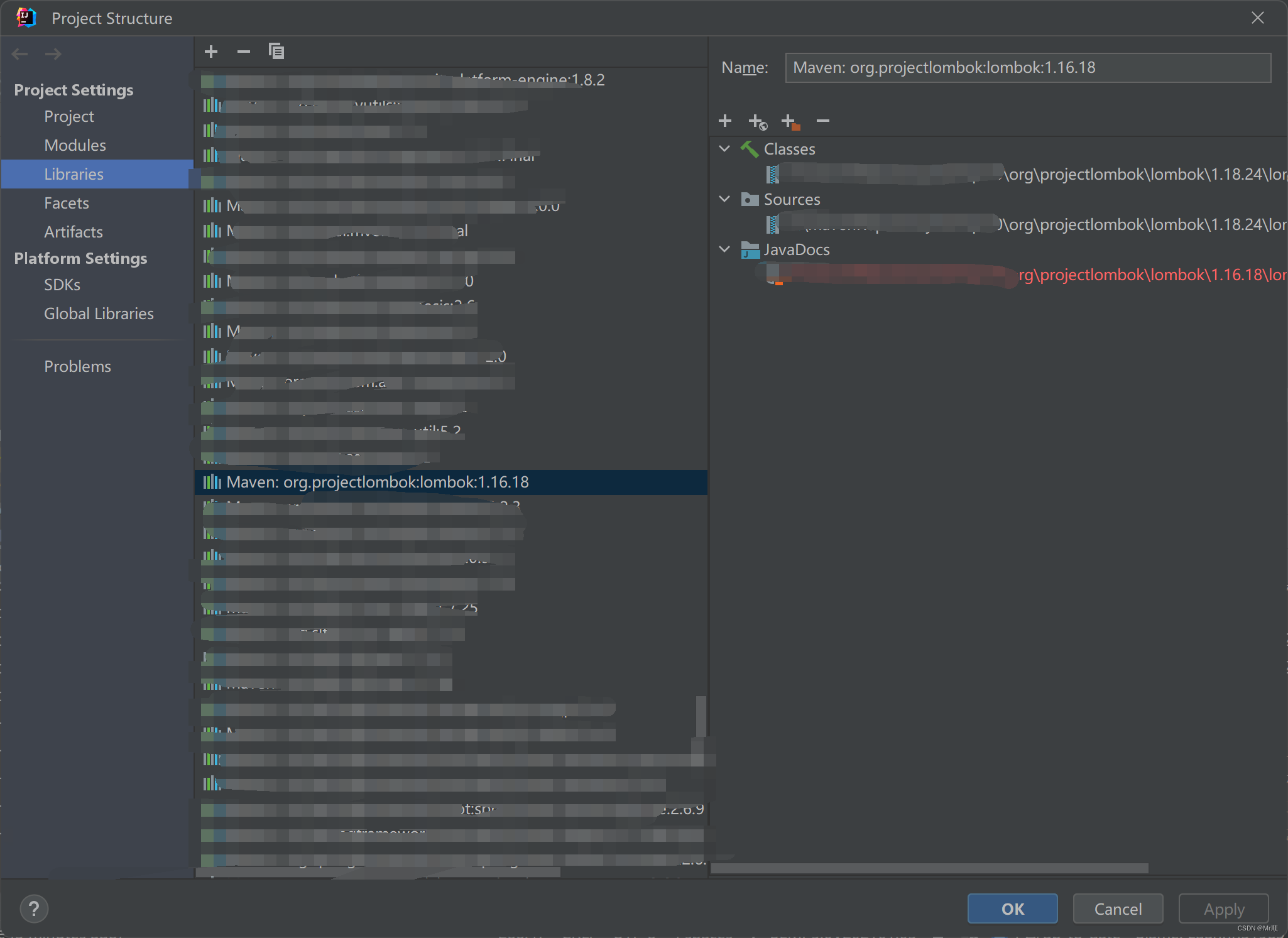Click the plain plus icon above Classes
Image resolution: width=1288 pixels, height=938 pixels.
click(x=725, y=121)
